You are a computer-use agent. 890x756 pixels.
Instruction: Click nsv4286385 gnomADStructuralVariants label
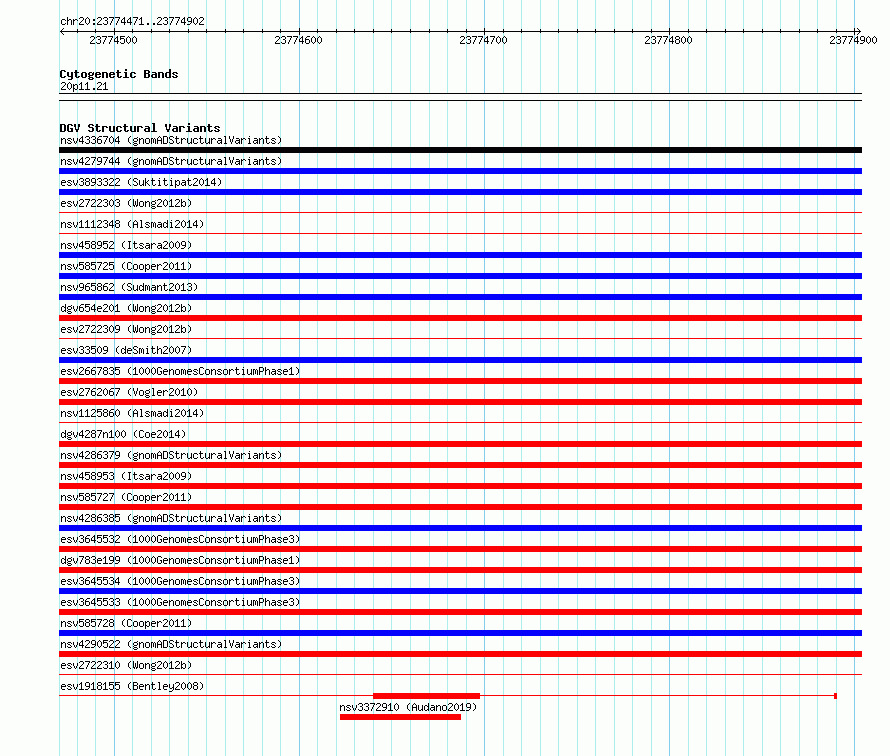tap(171, 518)
